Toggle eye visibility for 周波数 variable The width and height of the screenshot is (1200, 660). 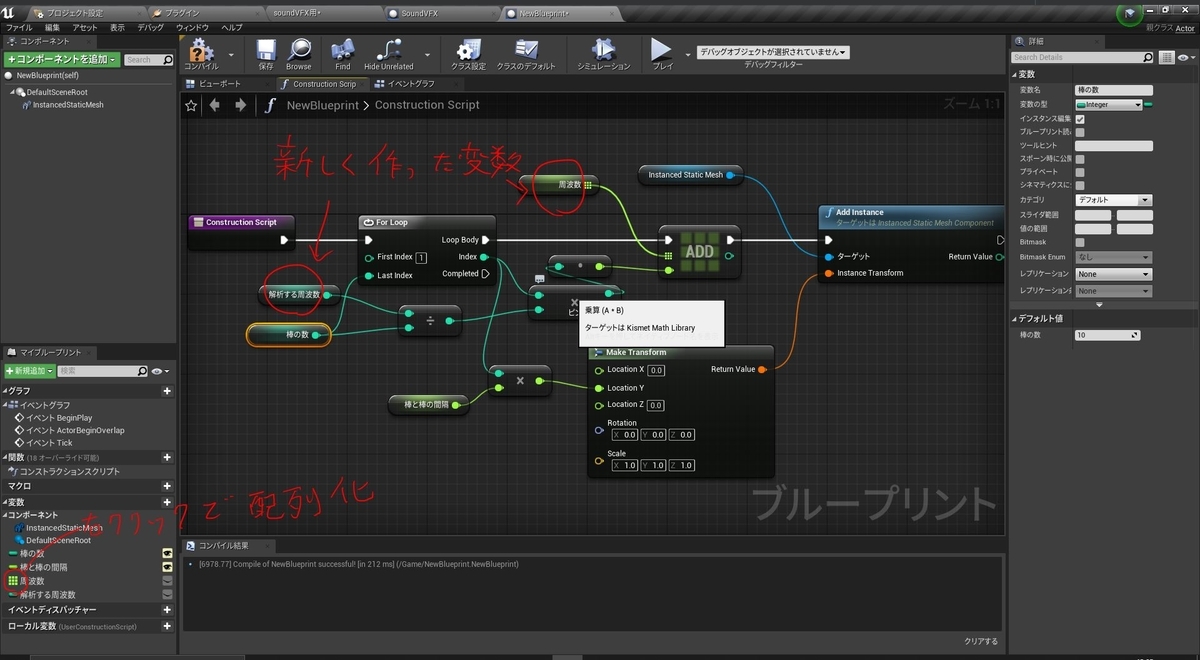(x=168, y=581)
